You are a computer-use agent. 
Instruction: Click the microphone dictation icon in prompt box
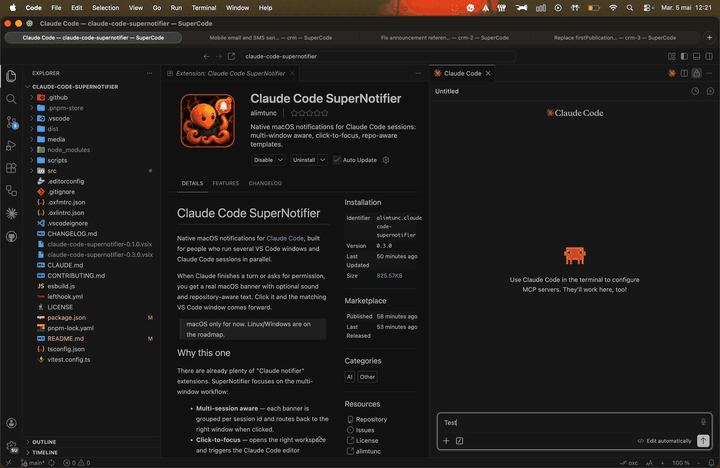[703, 422]
